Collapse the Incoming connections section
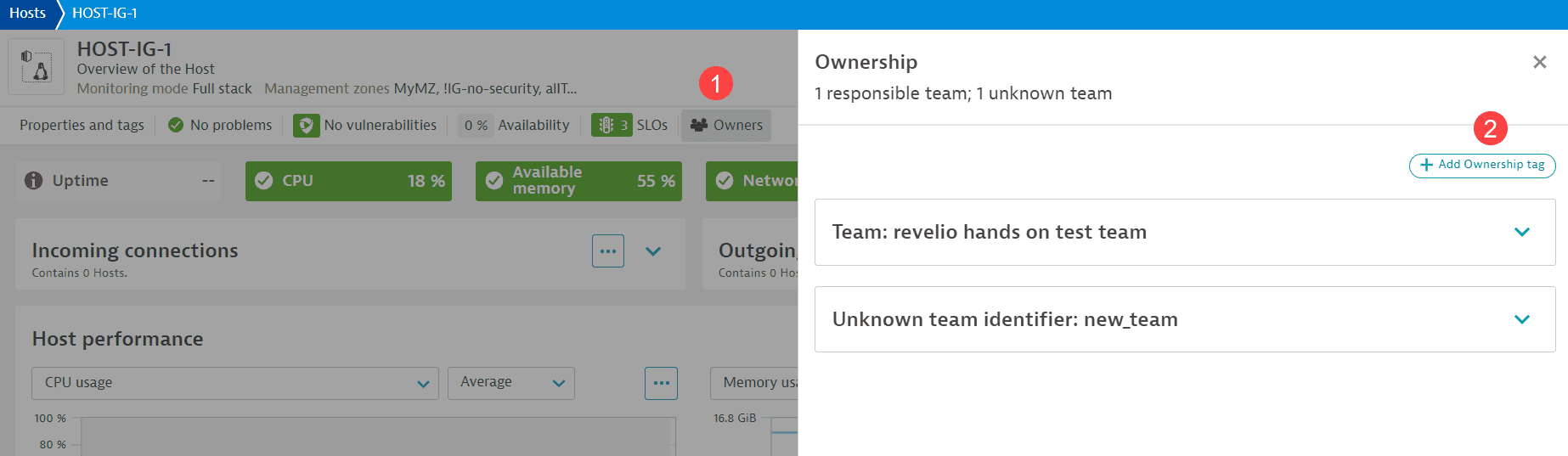 653,251
